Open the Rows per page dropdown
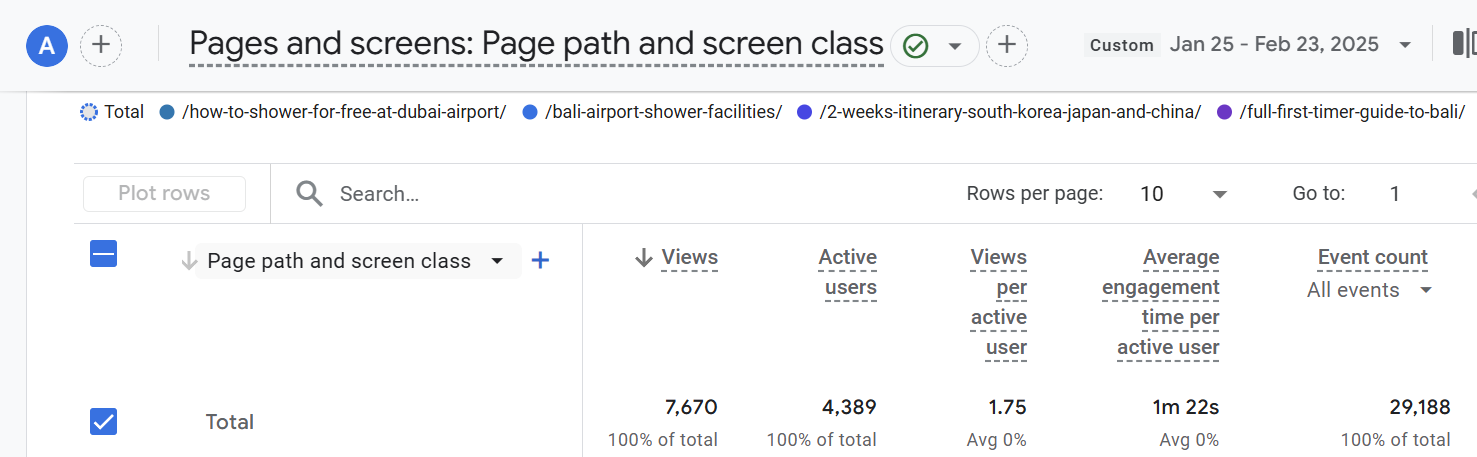The height and width of the screenshot is (457, 1477). (1219, 194)
